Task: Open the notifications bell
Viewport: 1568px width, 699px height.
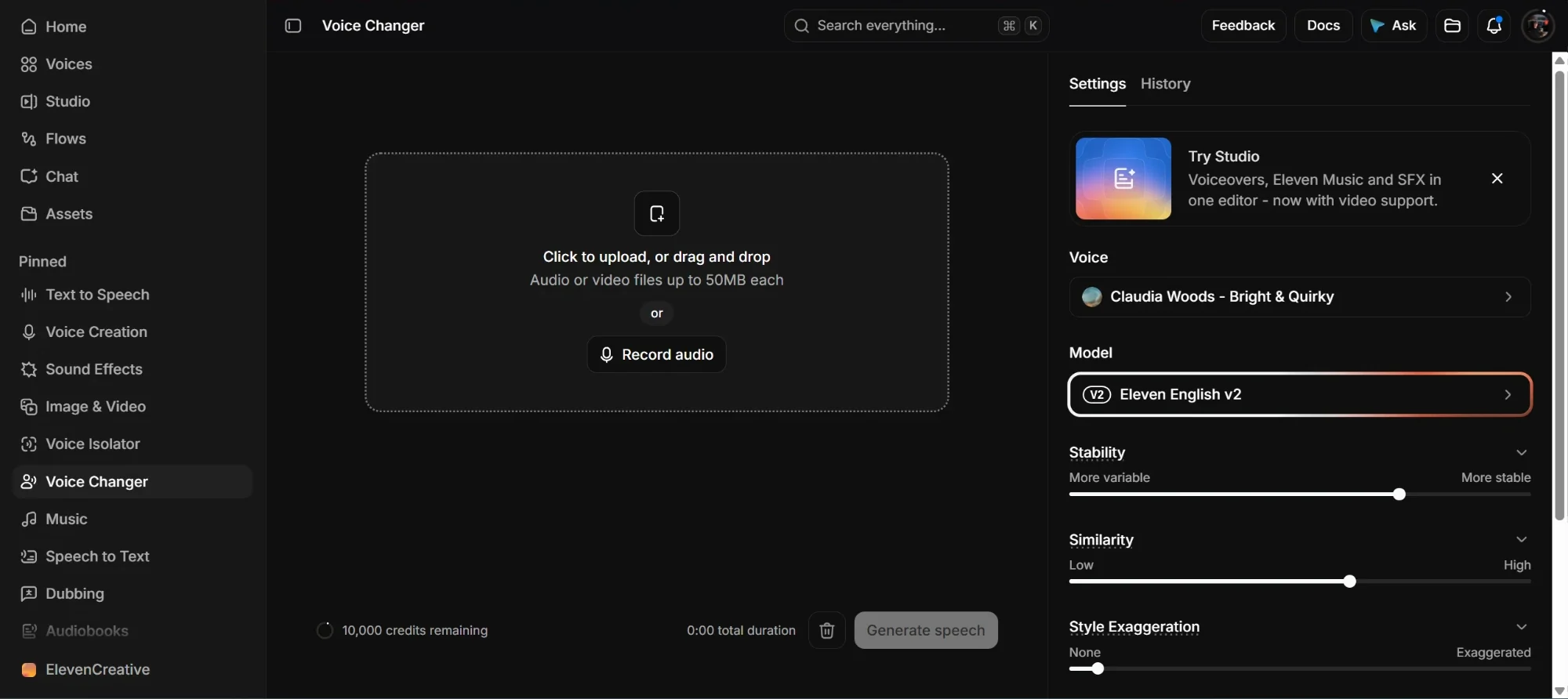Action: coord(1494,26)
